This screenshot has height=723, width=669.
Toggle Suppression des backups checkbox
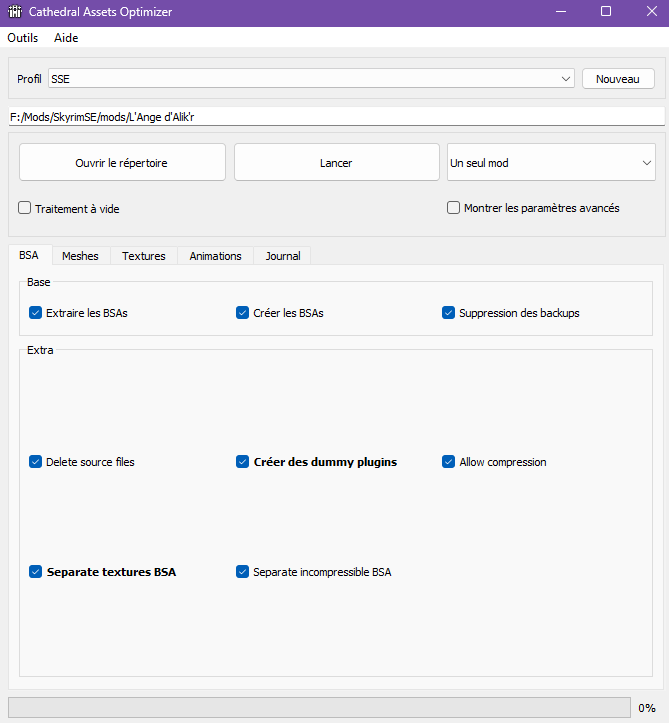(x=449, y=313)
